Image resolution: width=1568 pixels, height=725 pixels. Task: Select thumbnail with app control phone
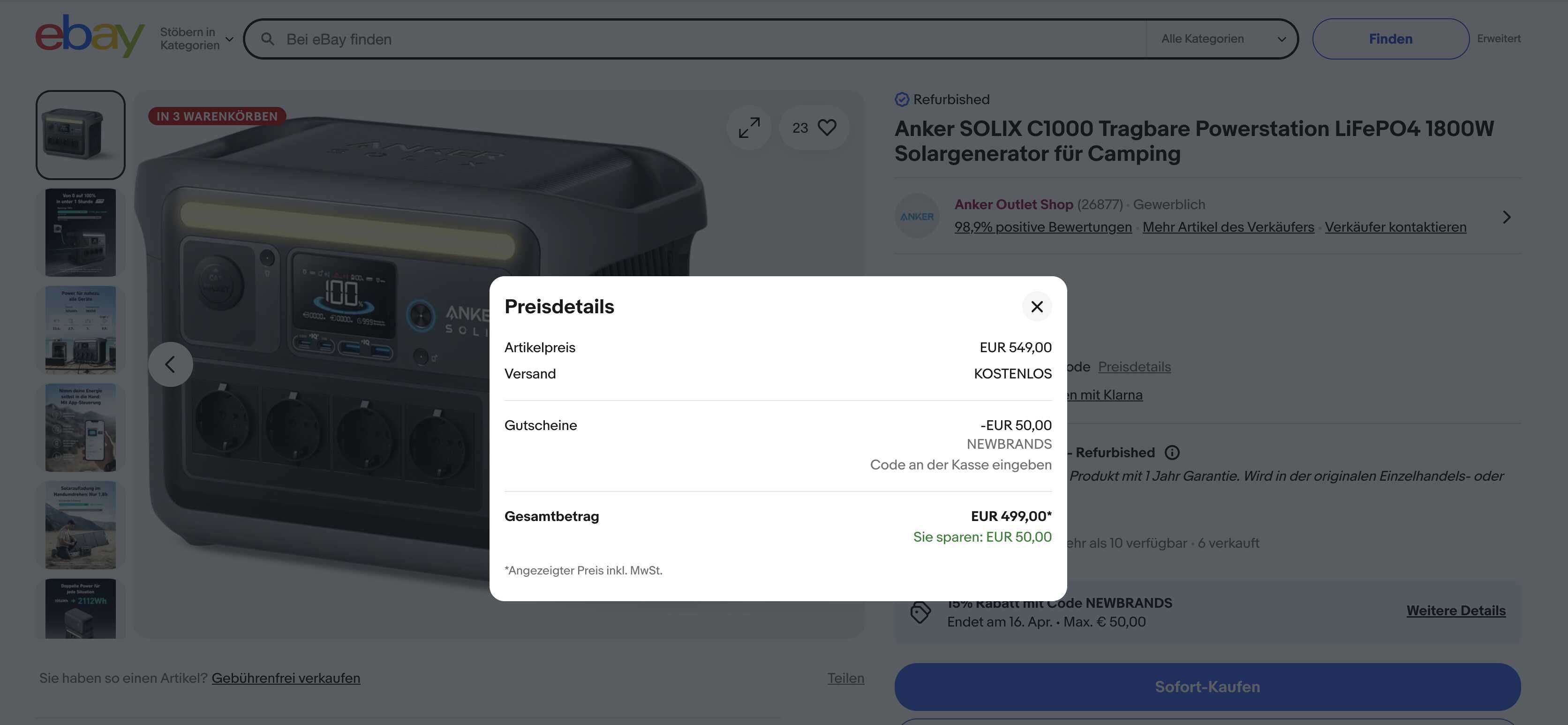(x=80, y=427)
